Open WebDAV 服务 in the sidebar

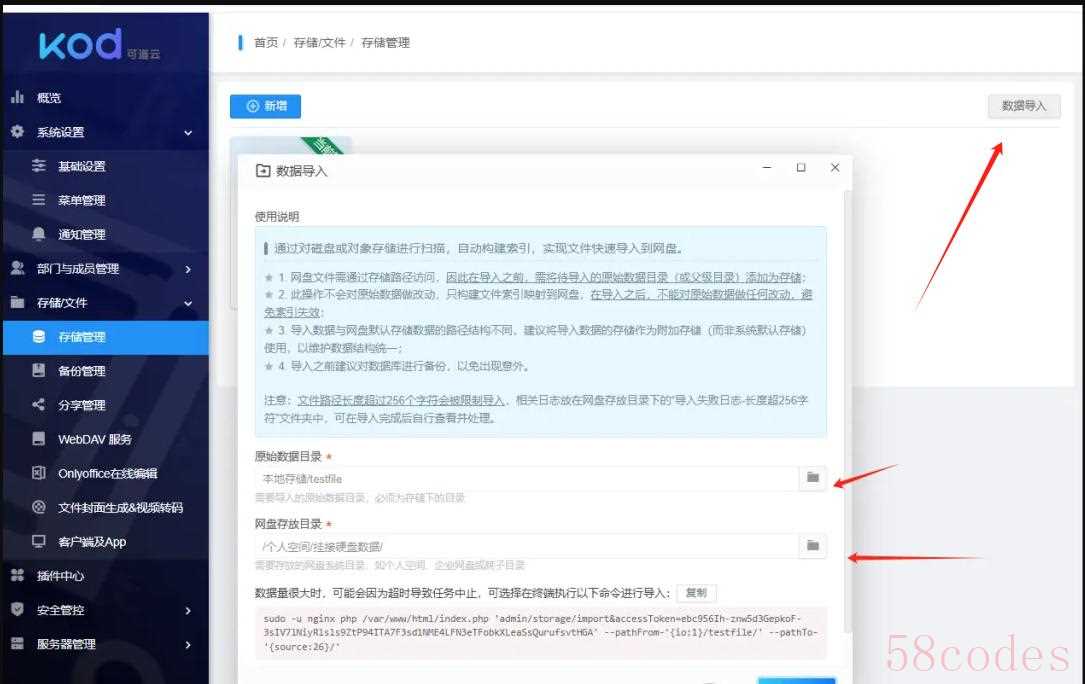pos(105,439)
